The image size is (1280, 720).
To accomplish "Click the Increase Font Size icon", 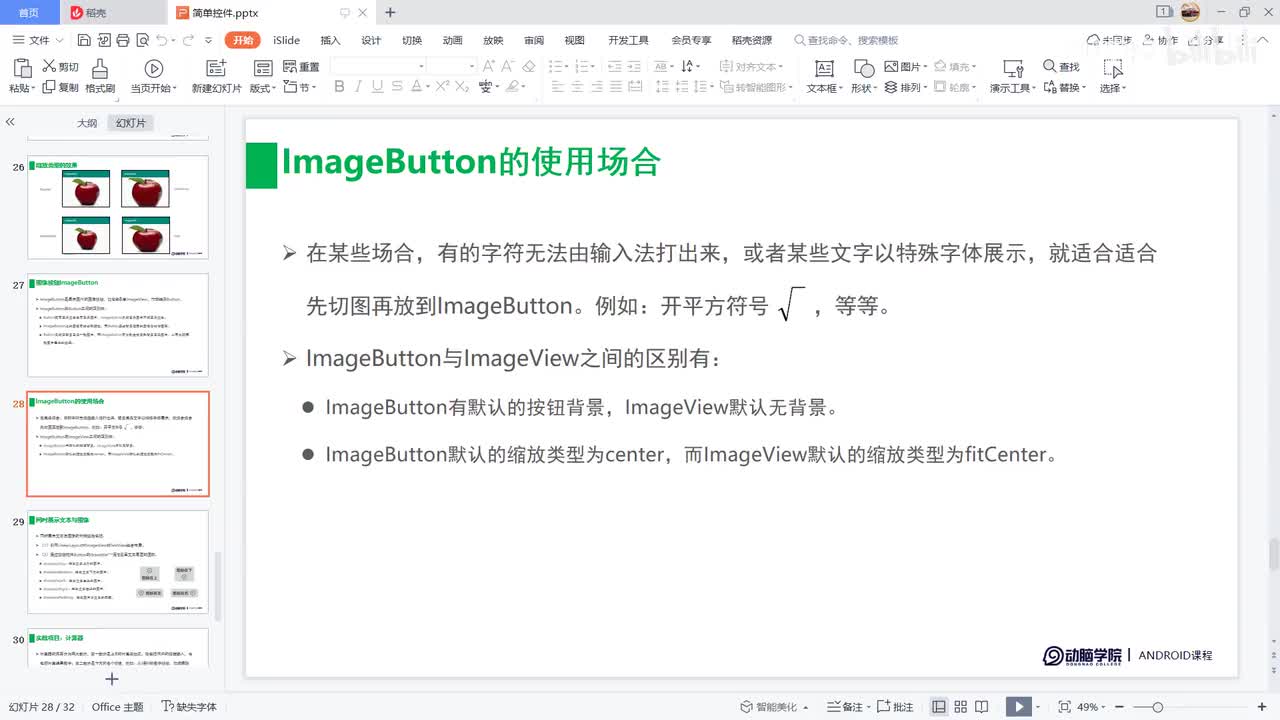I will coord(489,66).
